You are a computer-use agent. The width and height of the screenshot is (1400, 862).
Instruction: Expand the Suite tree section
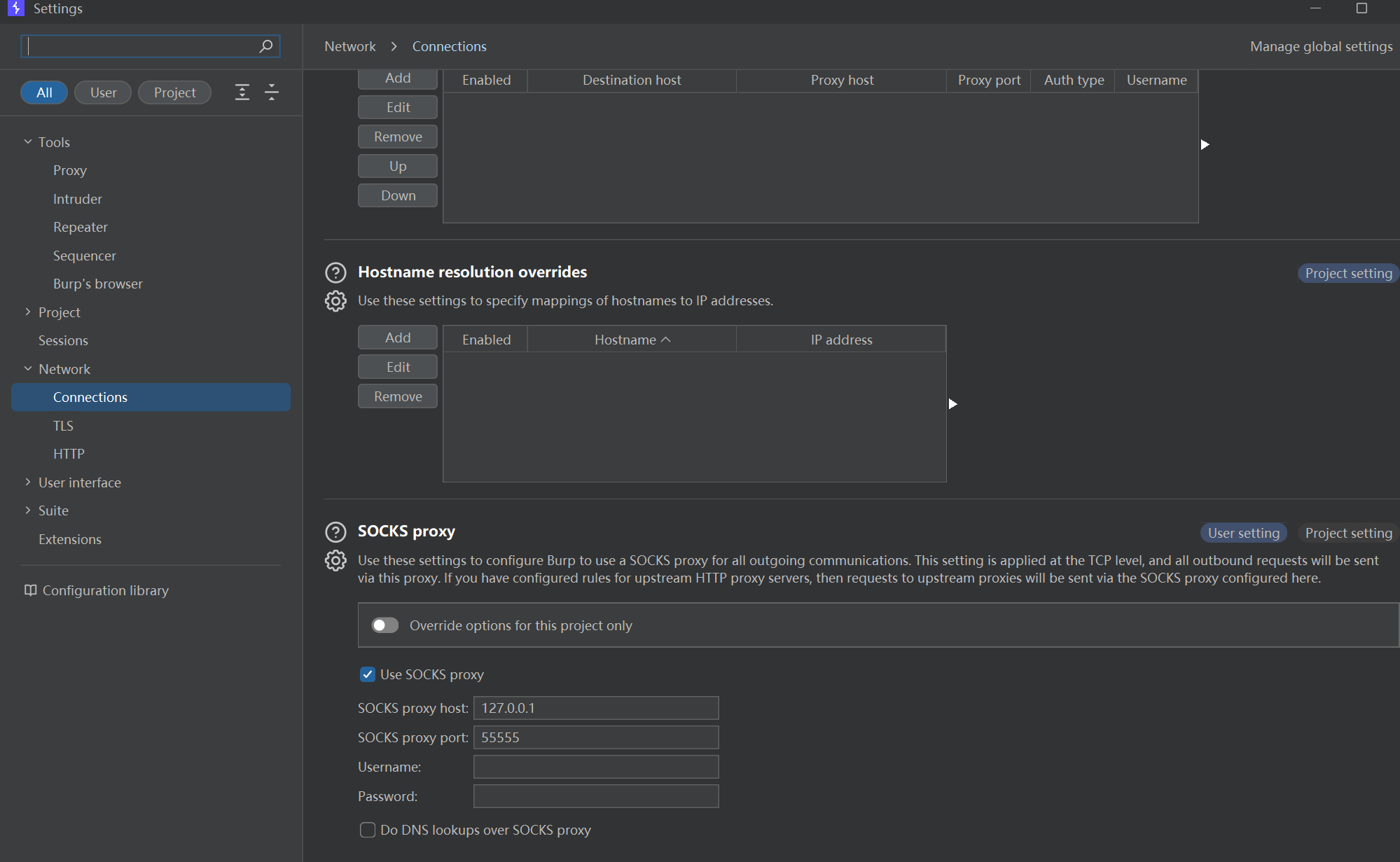click(28, 510)
